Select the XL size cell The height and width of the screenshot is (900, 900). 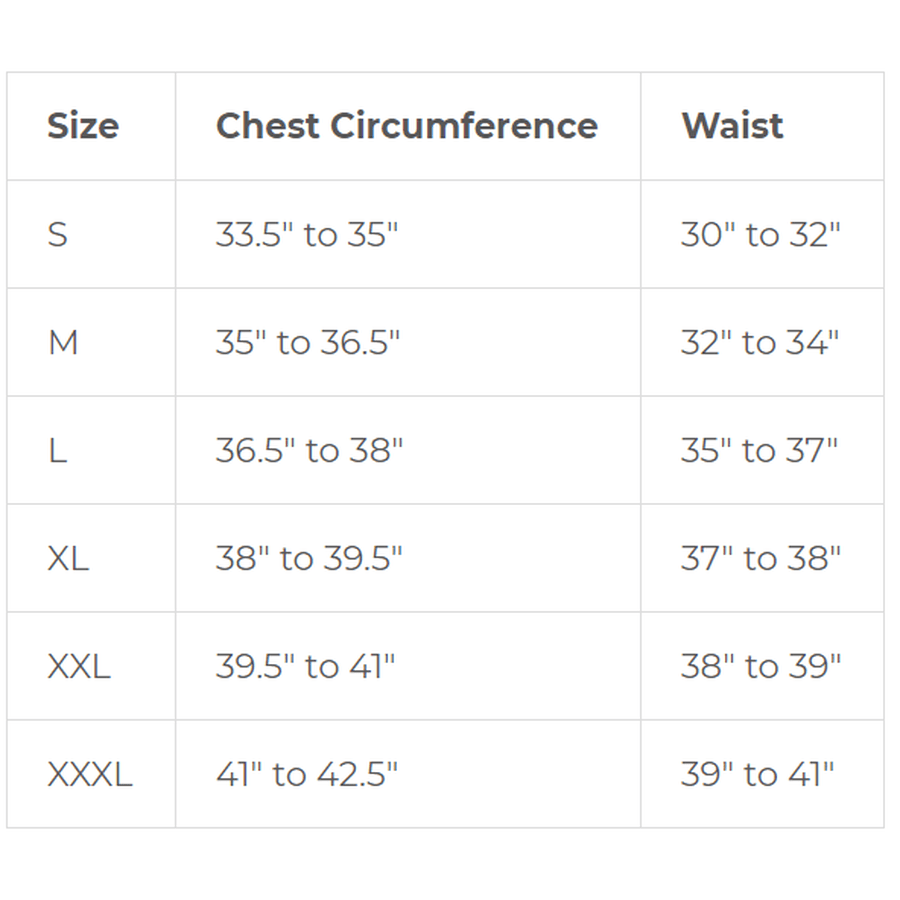coord(68,558)
